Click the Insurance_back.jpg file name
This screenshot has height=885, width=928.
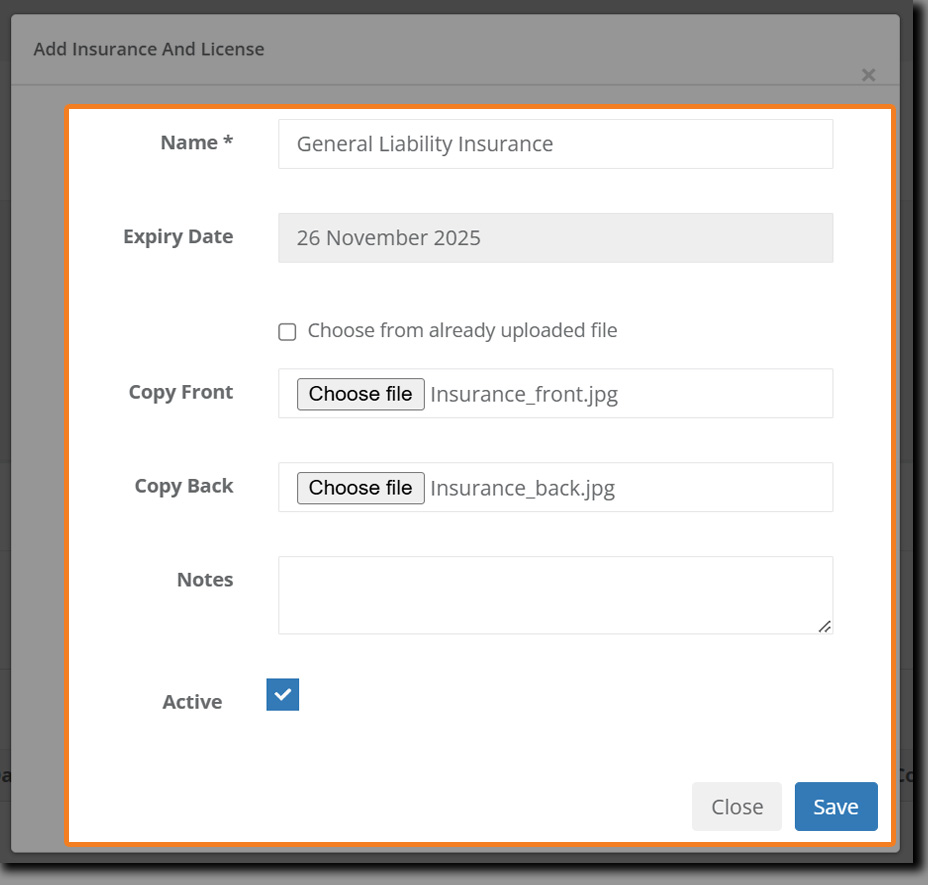tap(522, 488)
